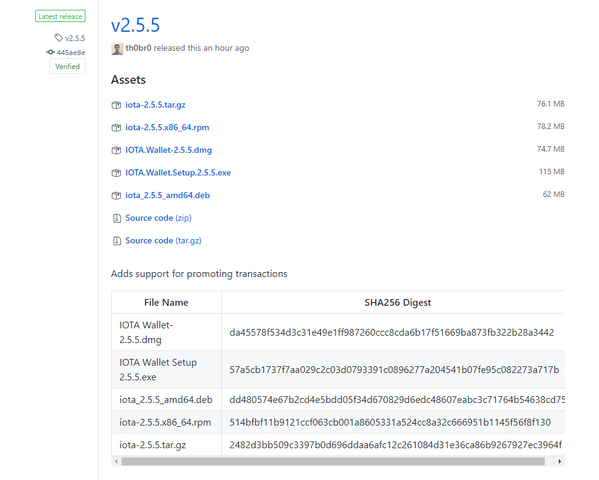Download IOTA.Wallet.Setup.2.5.5.exe installer
The image size is (599, 480).
[x=178, y=173]
